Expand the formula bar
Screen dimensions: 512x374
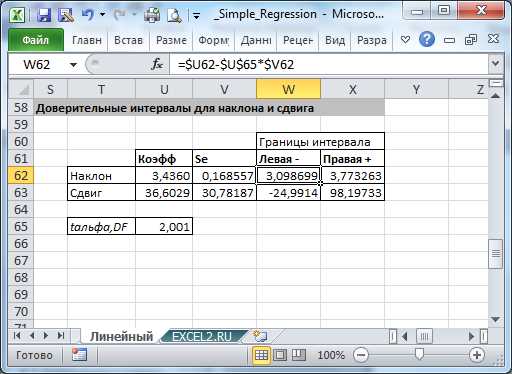pyautogui.click(x=495, y=63)
